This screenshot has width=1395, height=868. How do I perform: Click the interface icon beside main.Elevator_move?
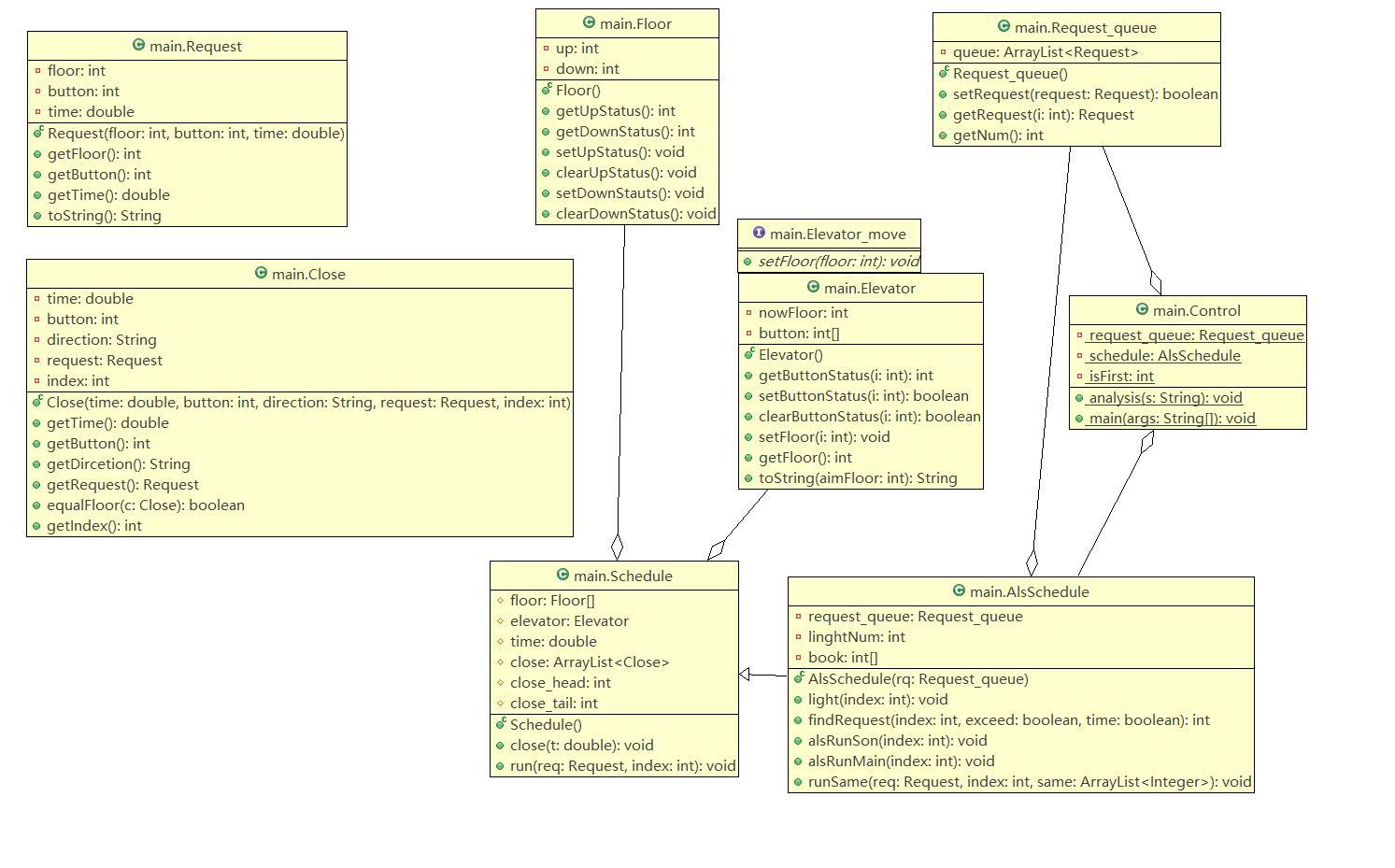click(x=759, y=233)
